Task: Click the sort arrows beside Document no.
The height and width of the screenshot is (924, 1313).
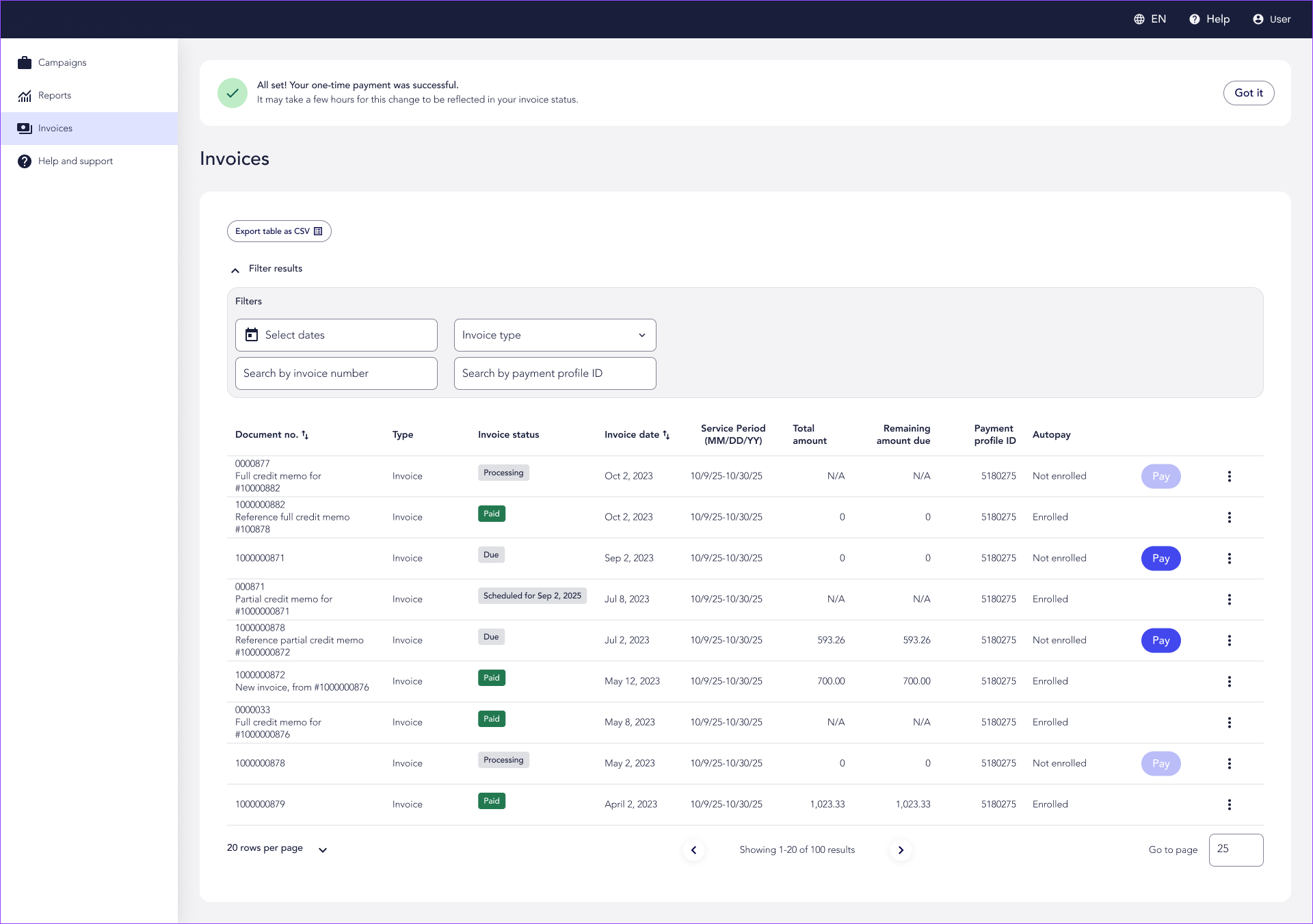Action: coord(305,435)
